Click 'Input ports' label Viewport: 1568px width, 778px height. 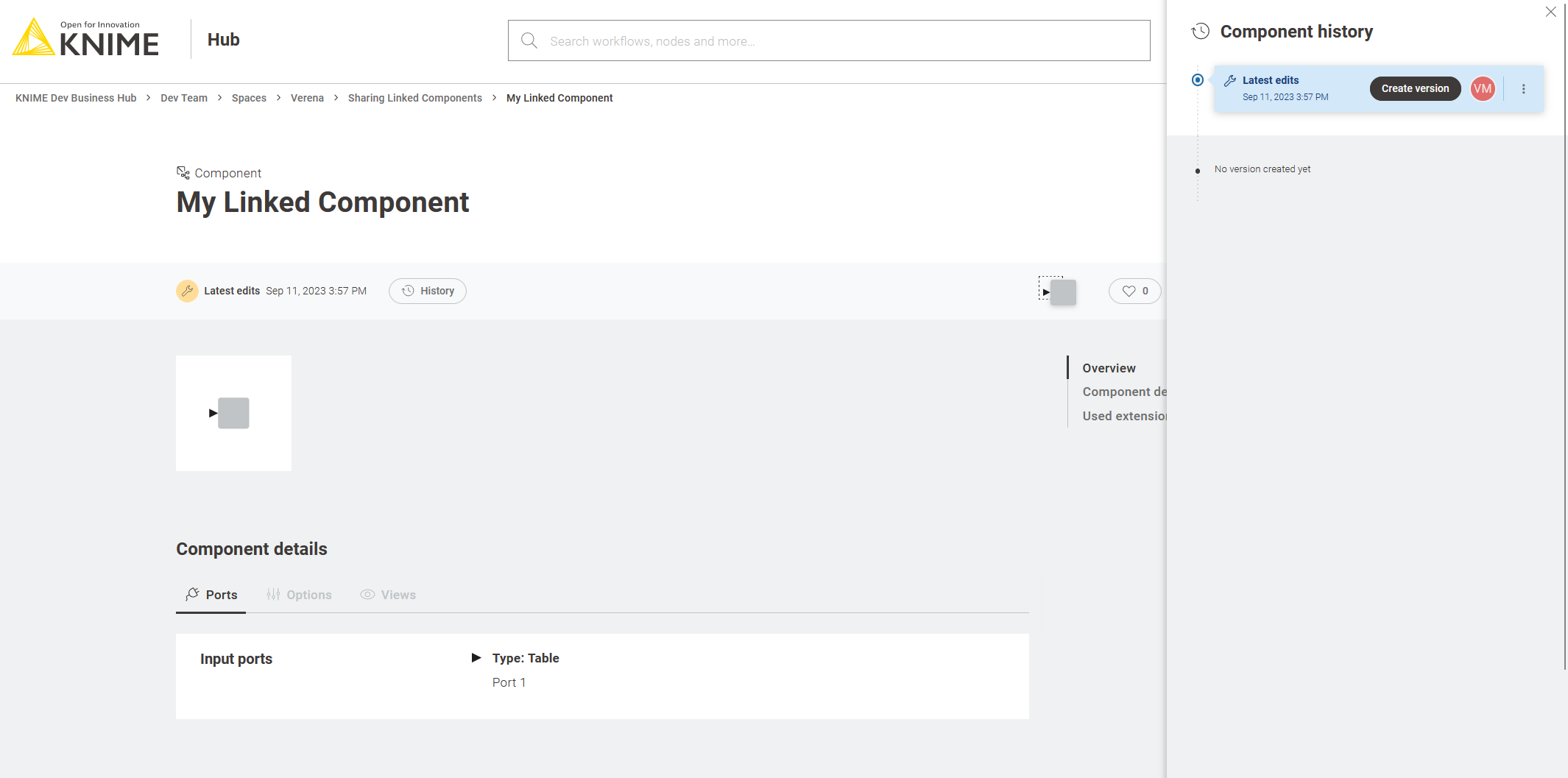[x=236, y=659]
